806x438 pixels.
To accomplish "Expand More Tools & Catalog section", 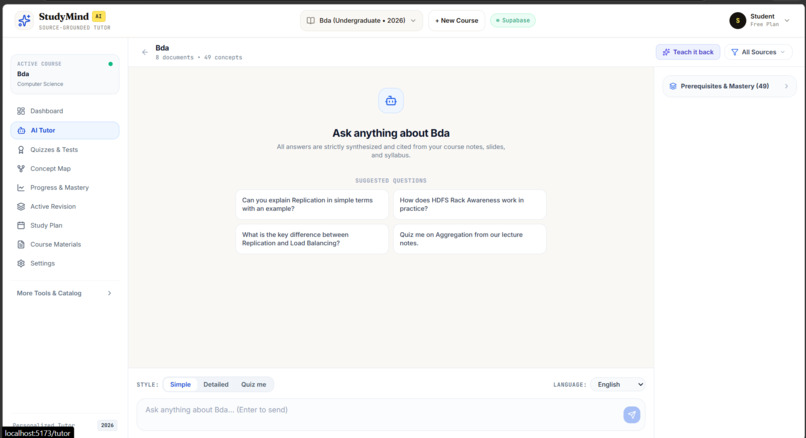I will [x=65, y=293].
